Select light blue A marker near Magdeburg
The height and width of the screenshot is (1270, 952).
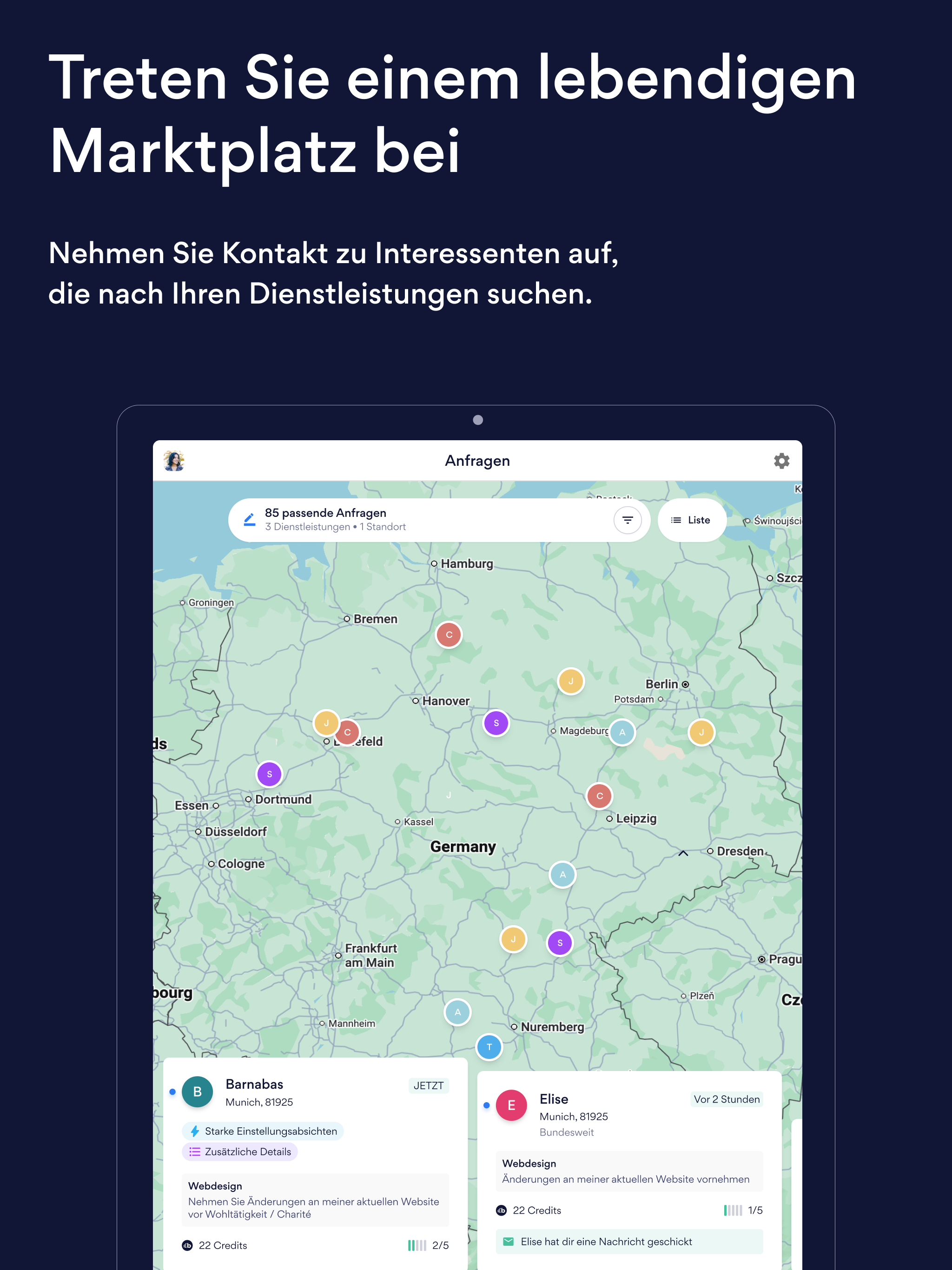coord(622,732)
